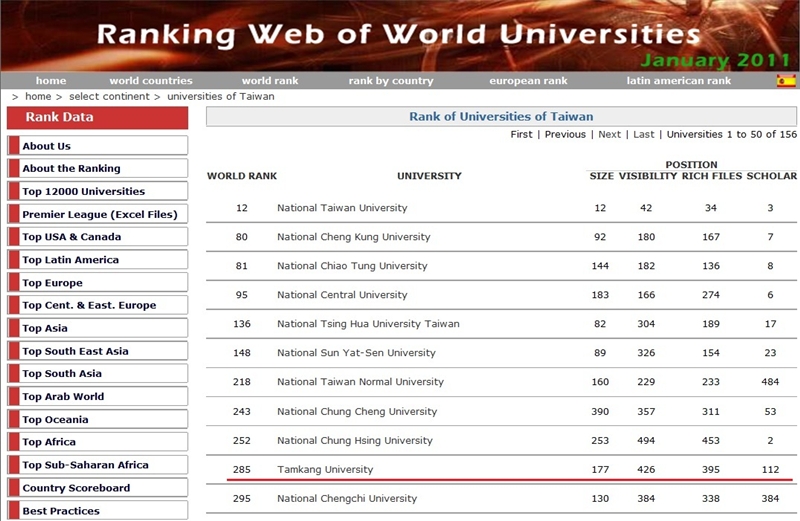Jump to Last page of results

(643, 134)
